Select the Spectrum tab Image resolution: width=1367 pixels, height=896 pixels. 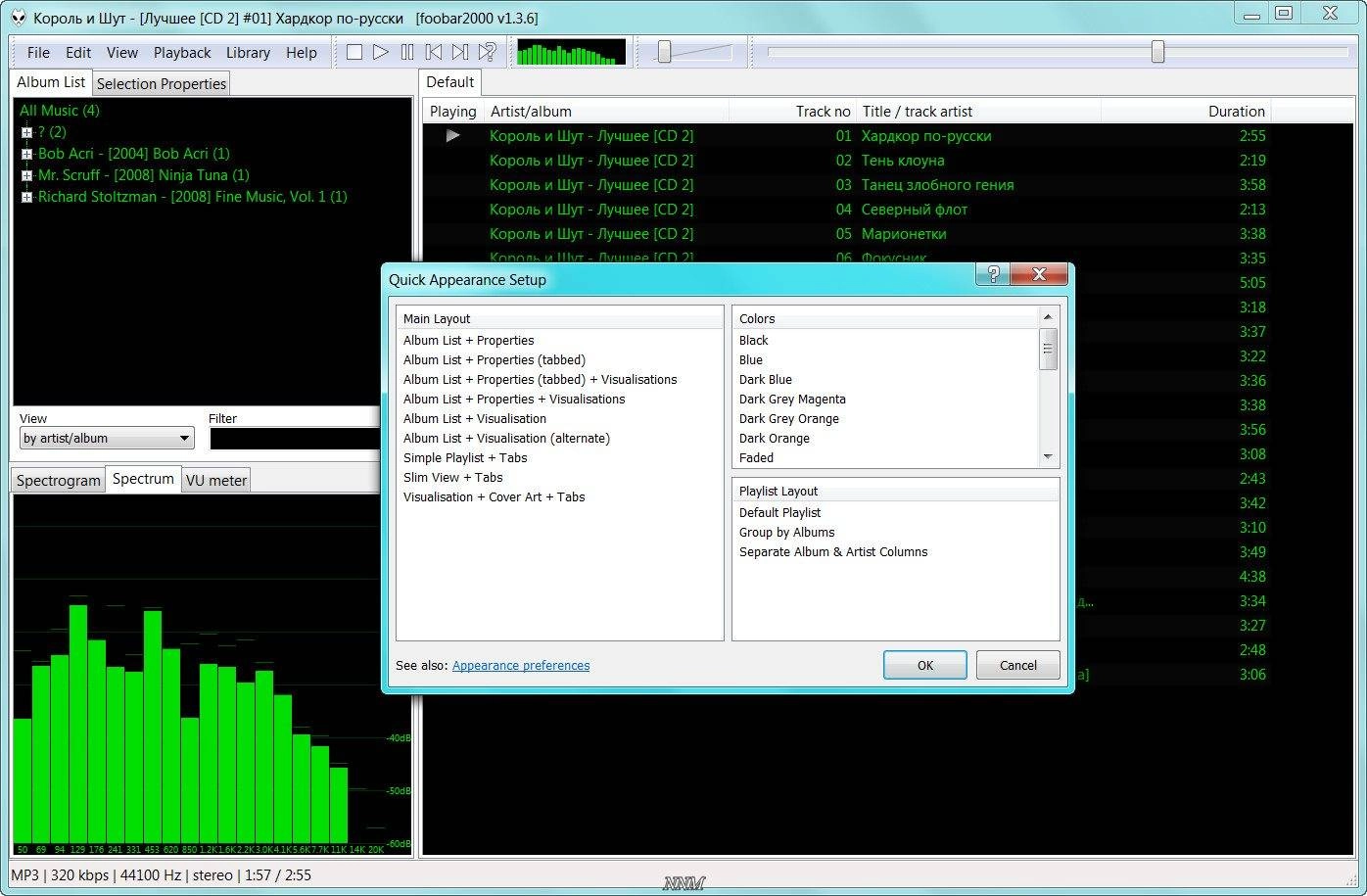(143, 479)
